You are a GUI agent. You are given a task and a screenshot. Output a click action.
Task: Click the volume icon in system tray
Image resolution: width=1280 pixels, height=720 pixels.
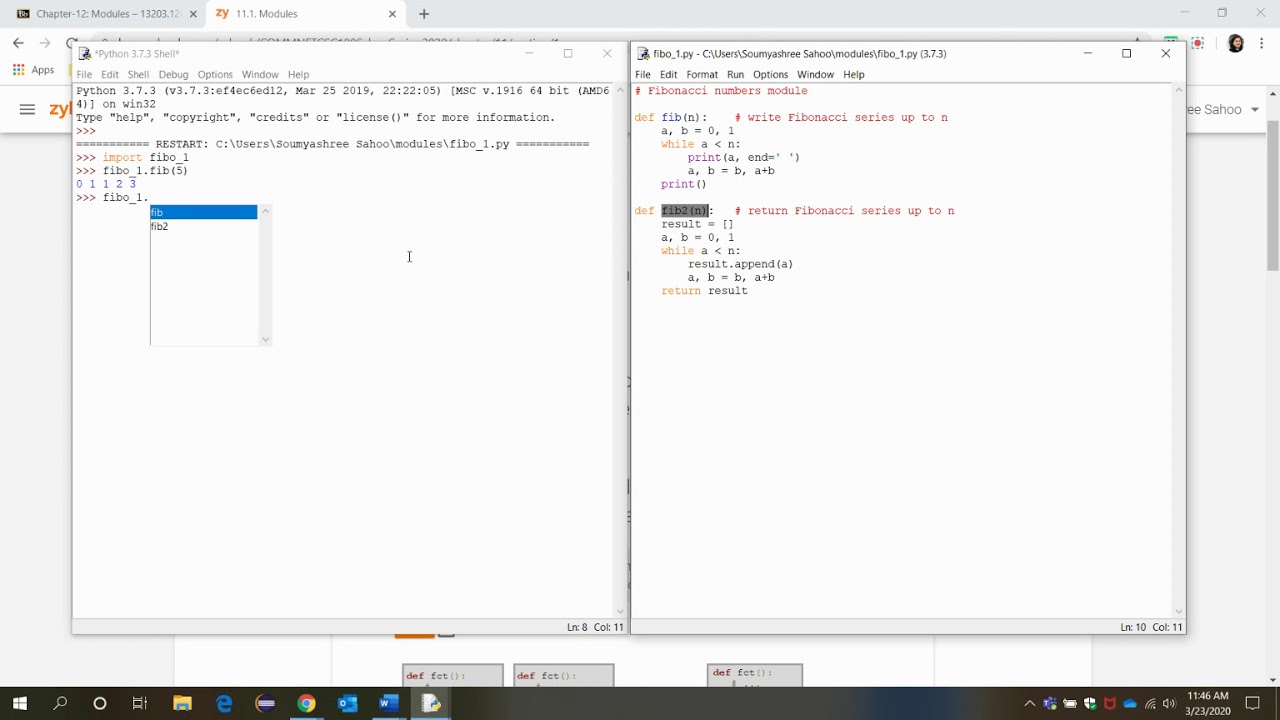pyautogui.click(x=1170, y=704)
